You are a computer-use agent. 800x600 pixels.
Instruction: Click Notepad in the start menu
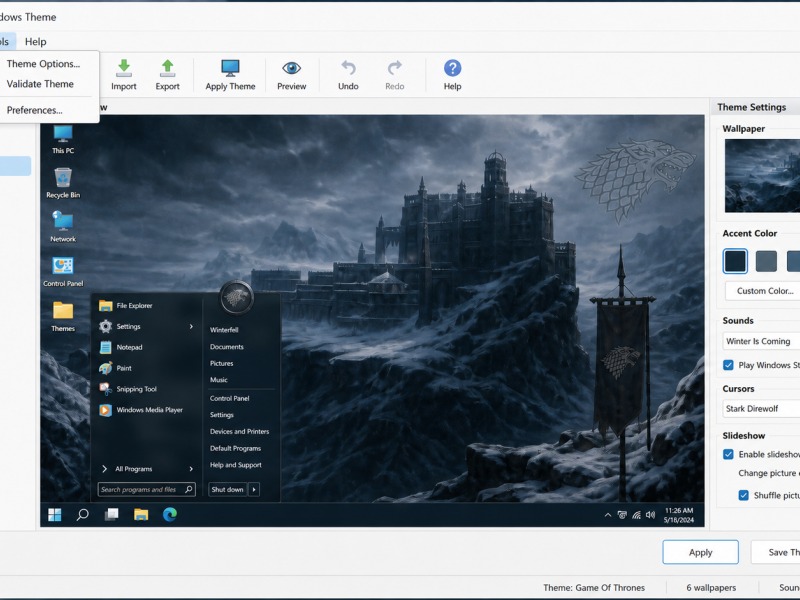click(x=129, y=347)
